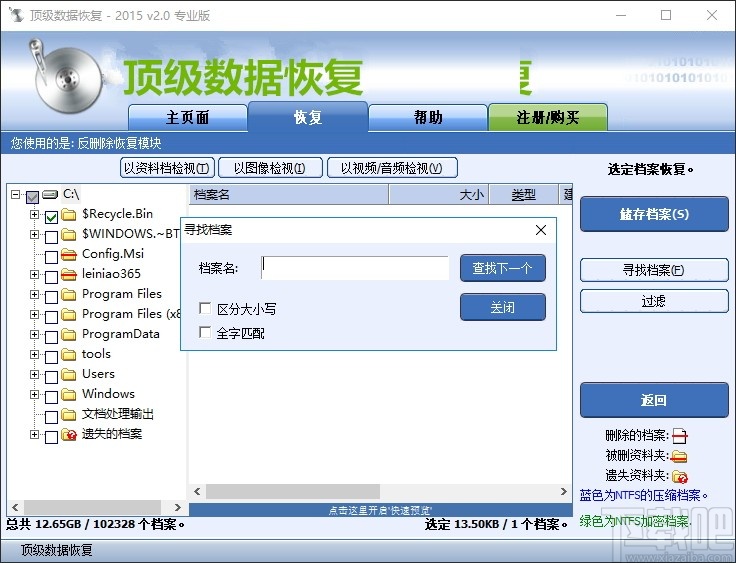Click the ProgramData folder icon

[x=69, y=335]
